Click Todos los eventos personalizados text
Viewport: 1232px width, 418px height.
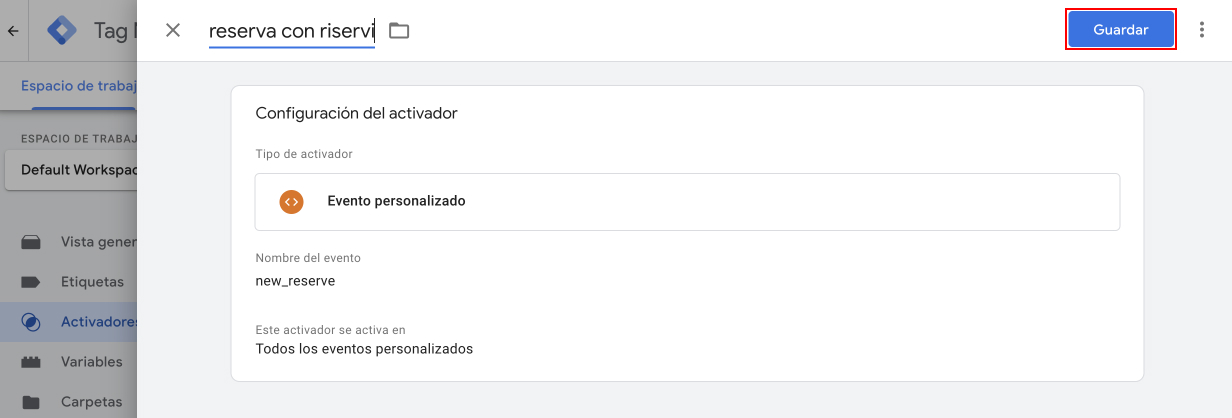[364, 349]
